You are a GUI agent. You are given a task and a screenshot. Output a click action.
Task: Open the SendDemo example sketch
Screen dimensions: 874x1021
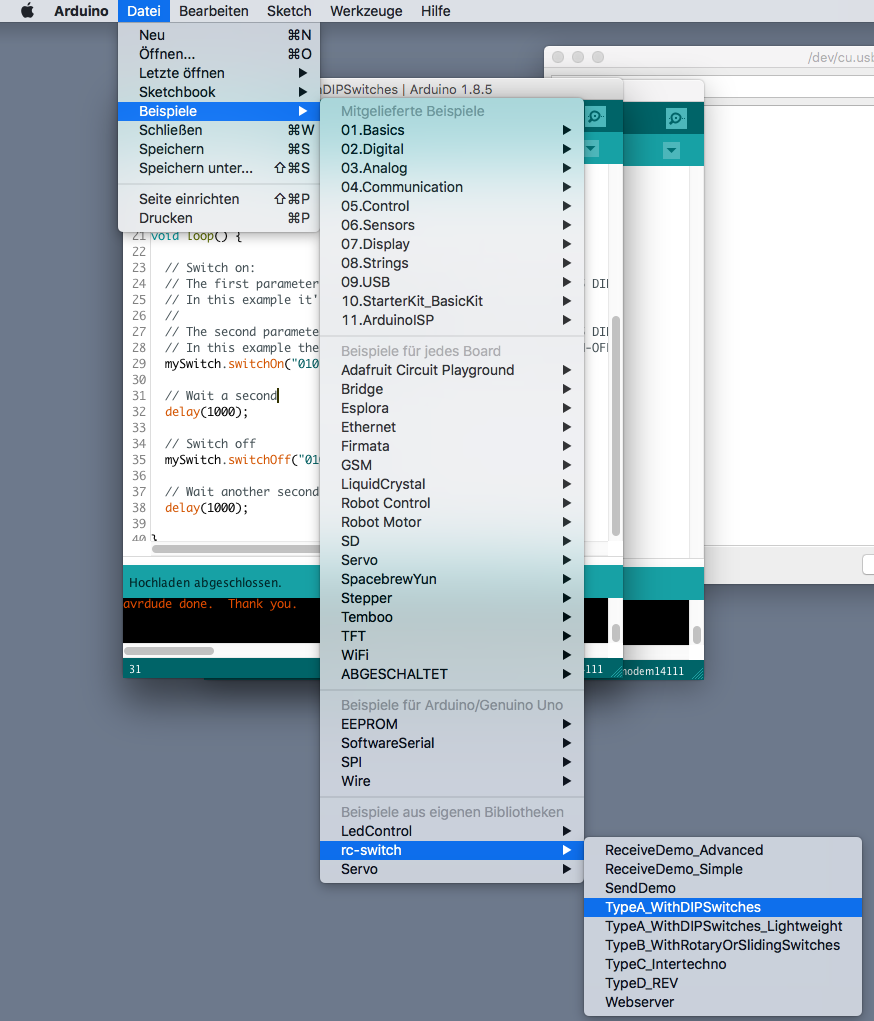pyautogui.click(x=640, y=888)
